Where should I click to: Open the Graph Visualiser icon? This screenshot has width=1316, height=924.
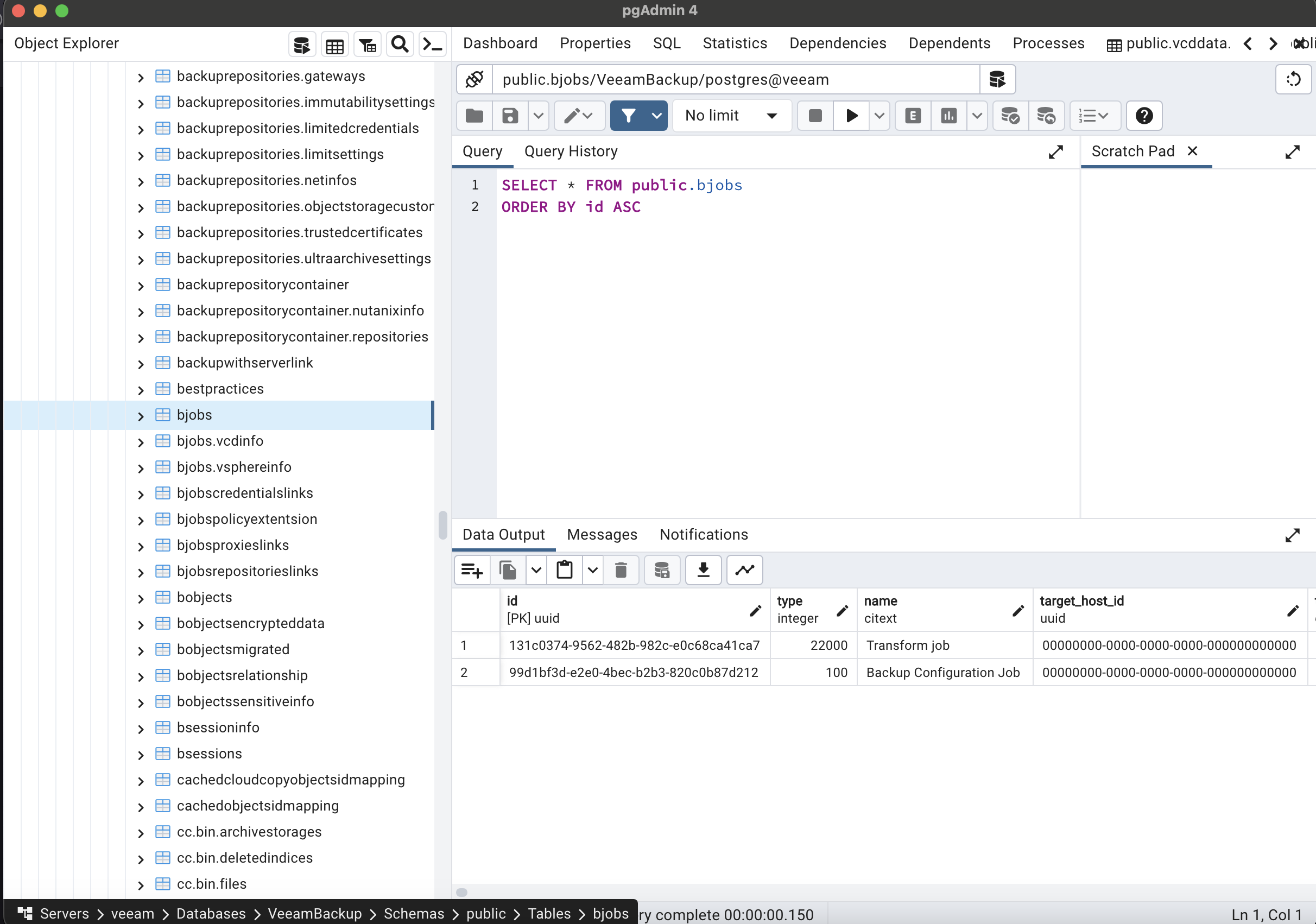744,569
